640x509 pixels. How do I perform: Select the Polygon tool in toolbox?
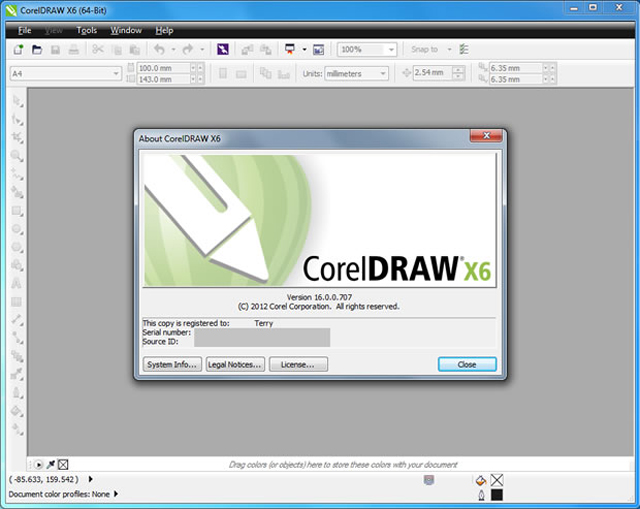(x=17, y=247)
